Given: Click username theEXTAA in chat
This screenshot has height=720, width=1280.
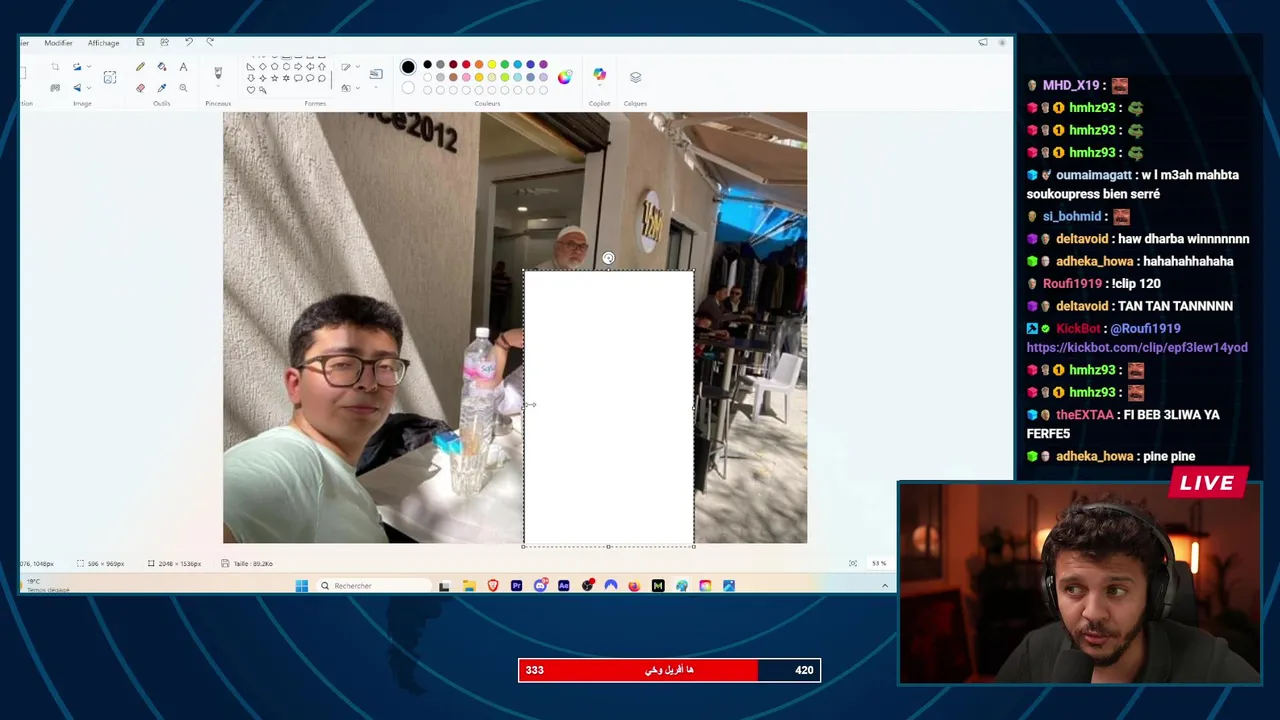Looking at the screenshot, I should 1085,415.
